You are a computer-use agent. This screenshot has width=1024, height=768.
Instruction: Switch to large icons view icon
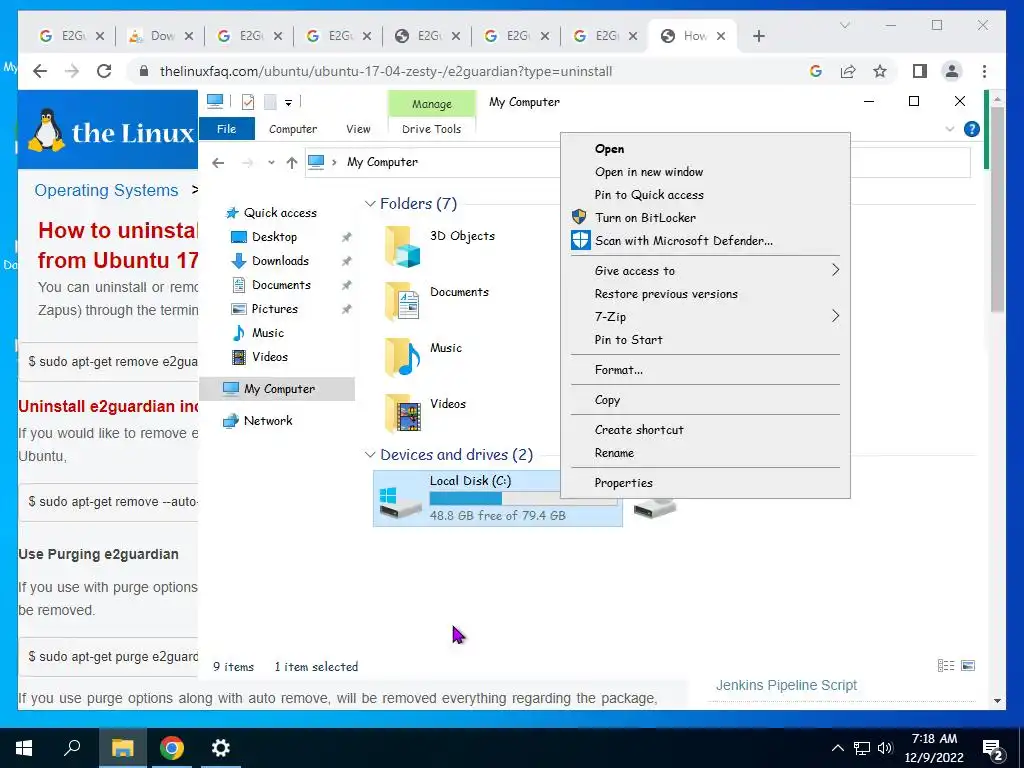[968, 665]
